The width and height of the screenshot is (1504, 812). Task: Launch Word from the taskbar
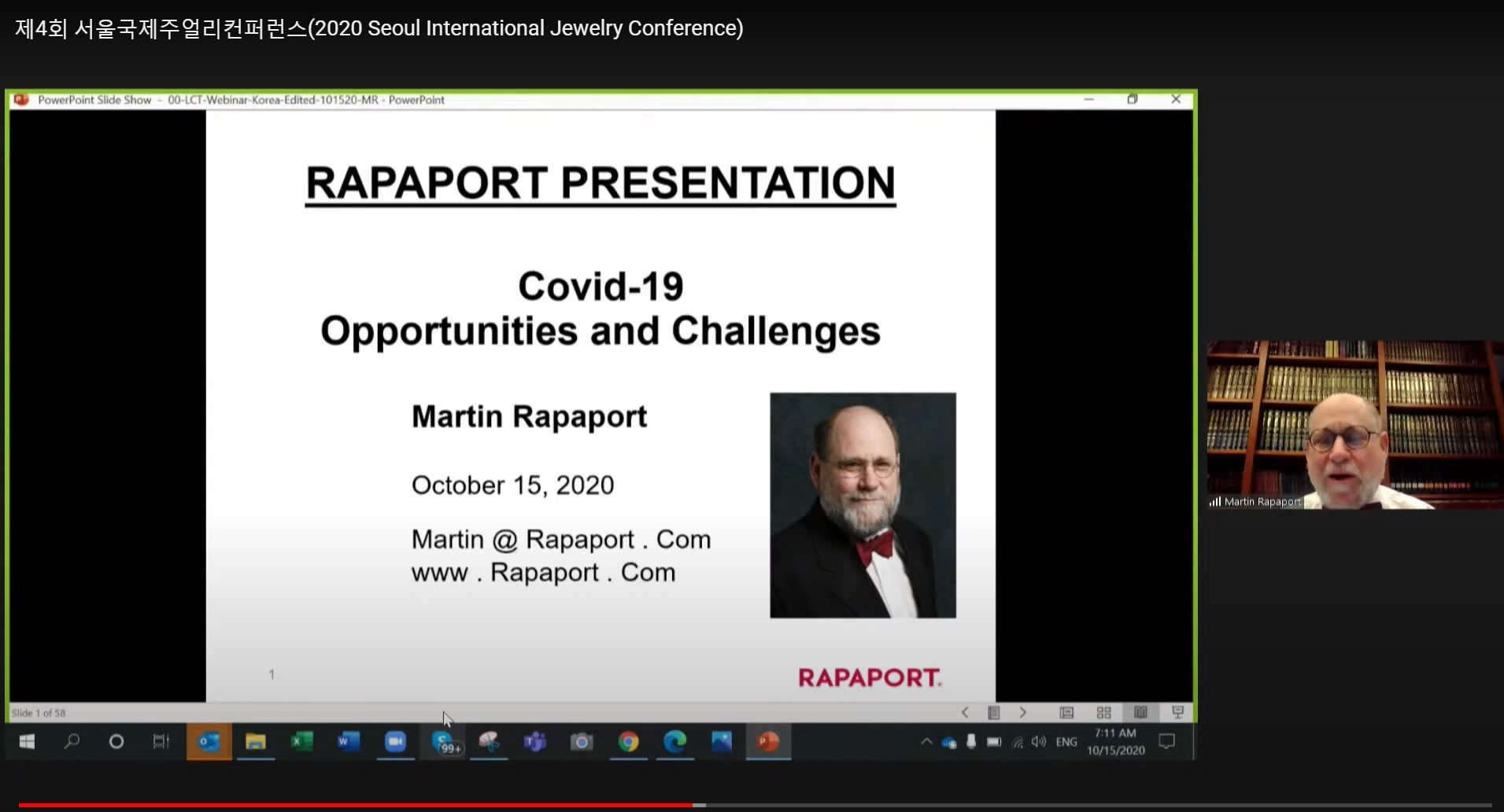click(349, 742)
